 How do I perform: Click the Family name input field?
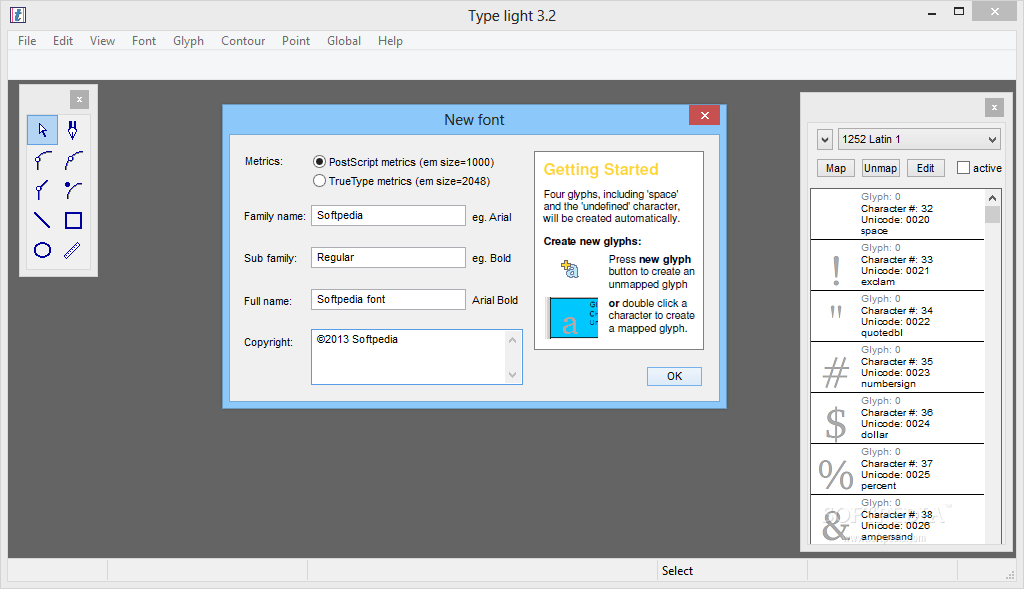388,215
